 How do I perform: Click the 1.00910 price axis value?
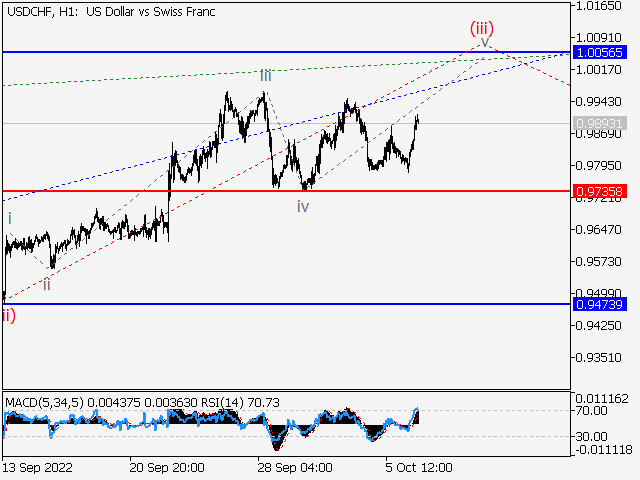pyautogui.click(x=598, y=38)
